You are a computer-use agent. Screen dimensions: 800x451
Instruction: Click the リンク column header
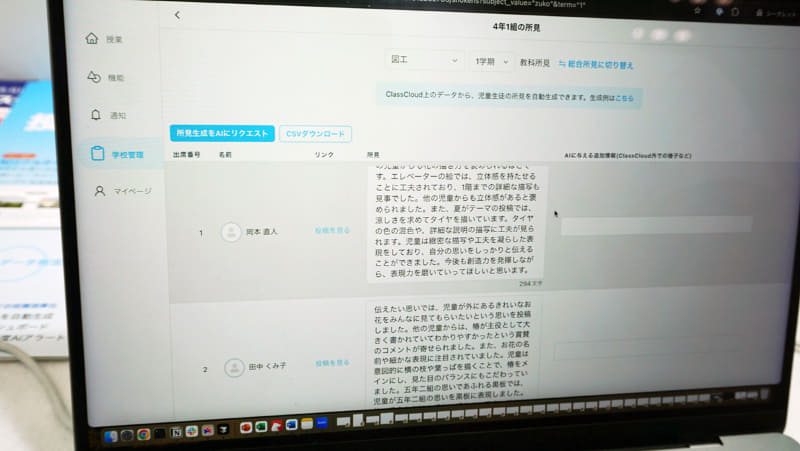[324, 155]
